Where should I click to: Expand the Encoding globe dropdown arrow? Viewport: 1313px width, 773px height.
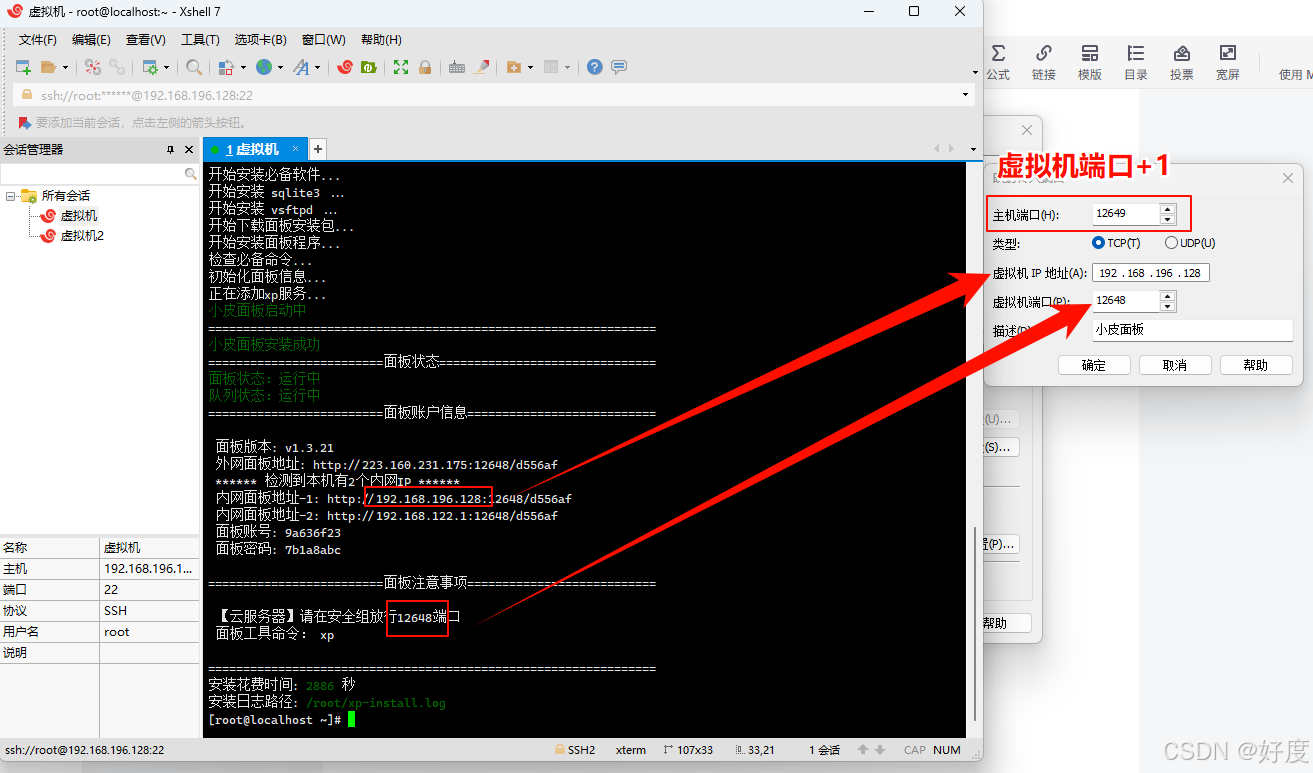pos(280,68)
